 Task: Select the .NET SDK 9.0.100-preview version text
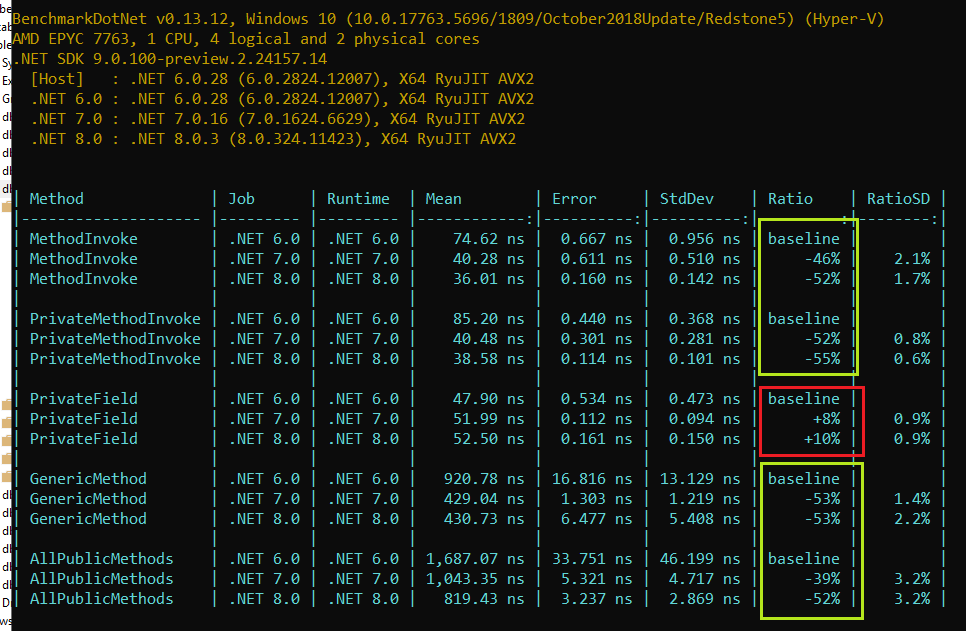pyautogui.click(x=130, y=58)
